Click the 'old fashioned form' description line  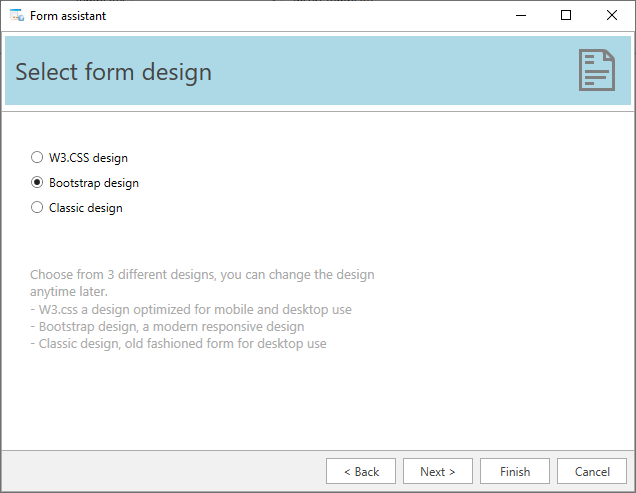[178, 344]
